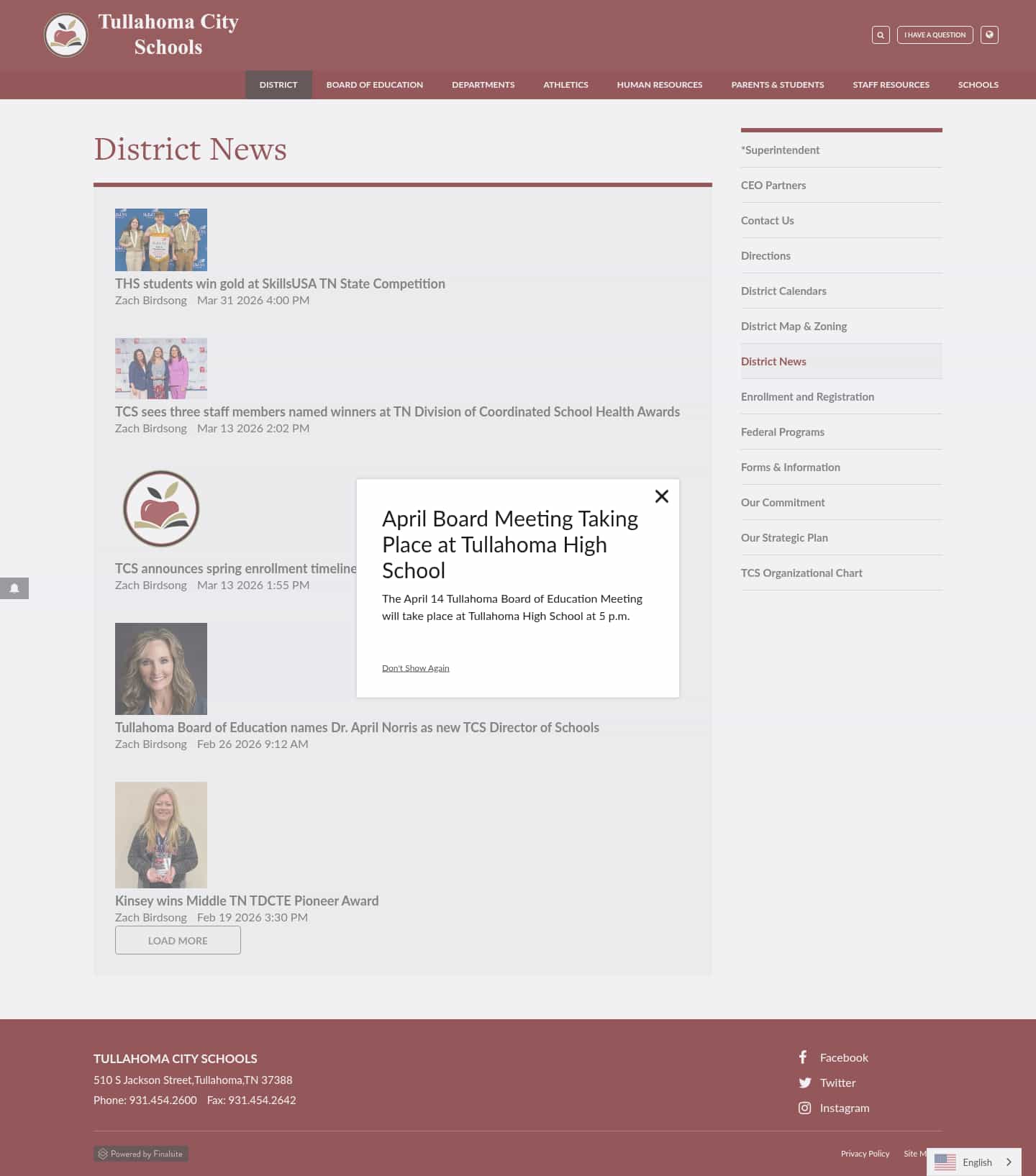Viewport: 1036px width, 1176px height.
Task: Click the Twitter text link in footer
Action: click(837, 1082)
